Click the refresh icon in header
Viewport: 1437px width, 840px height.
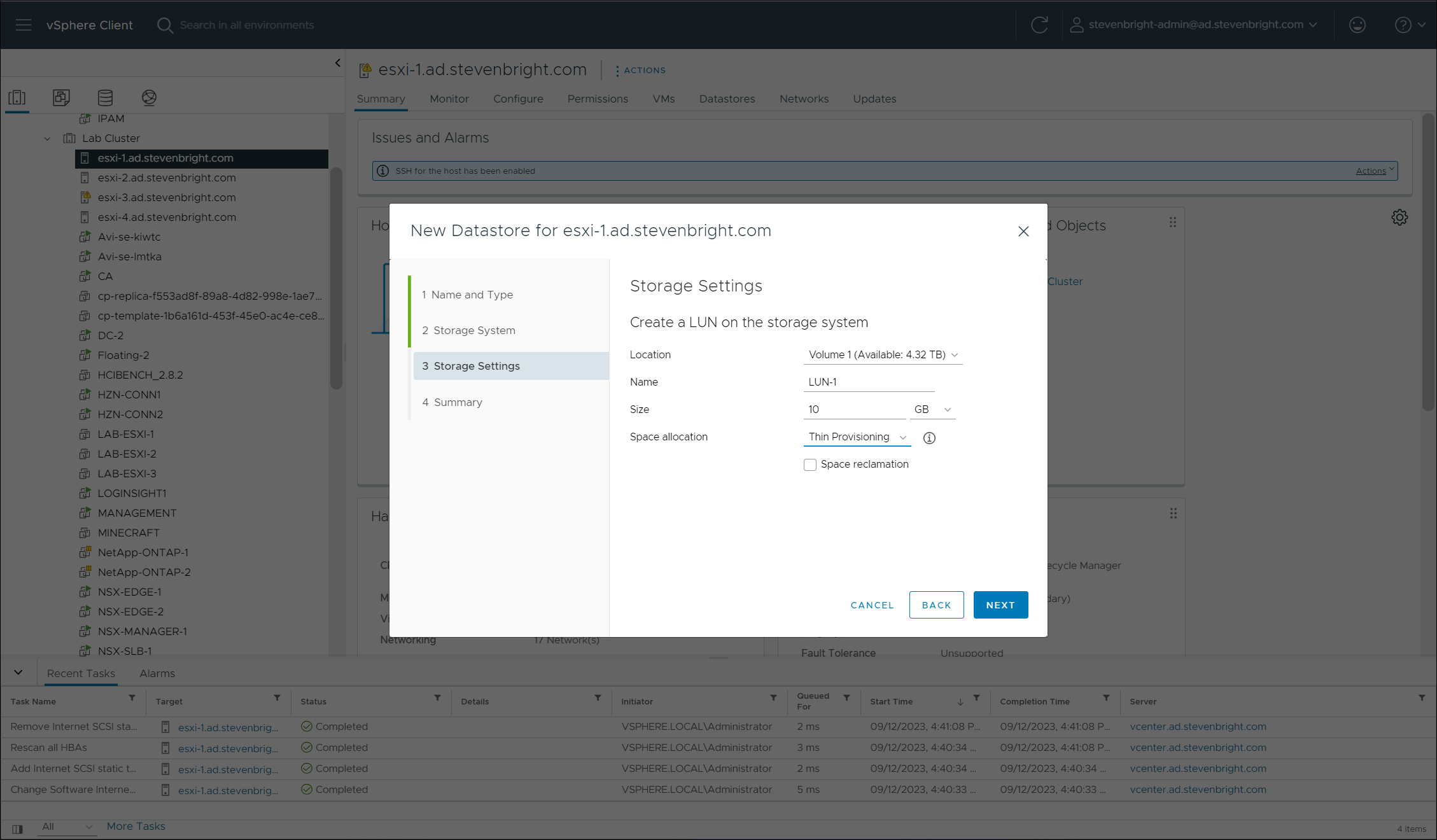click(1039, 25)
